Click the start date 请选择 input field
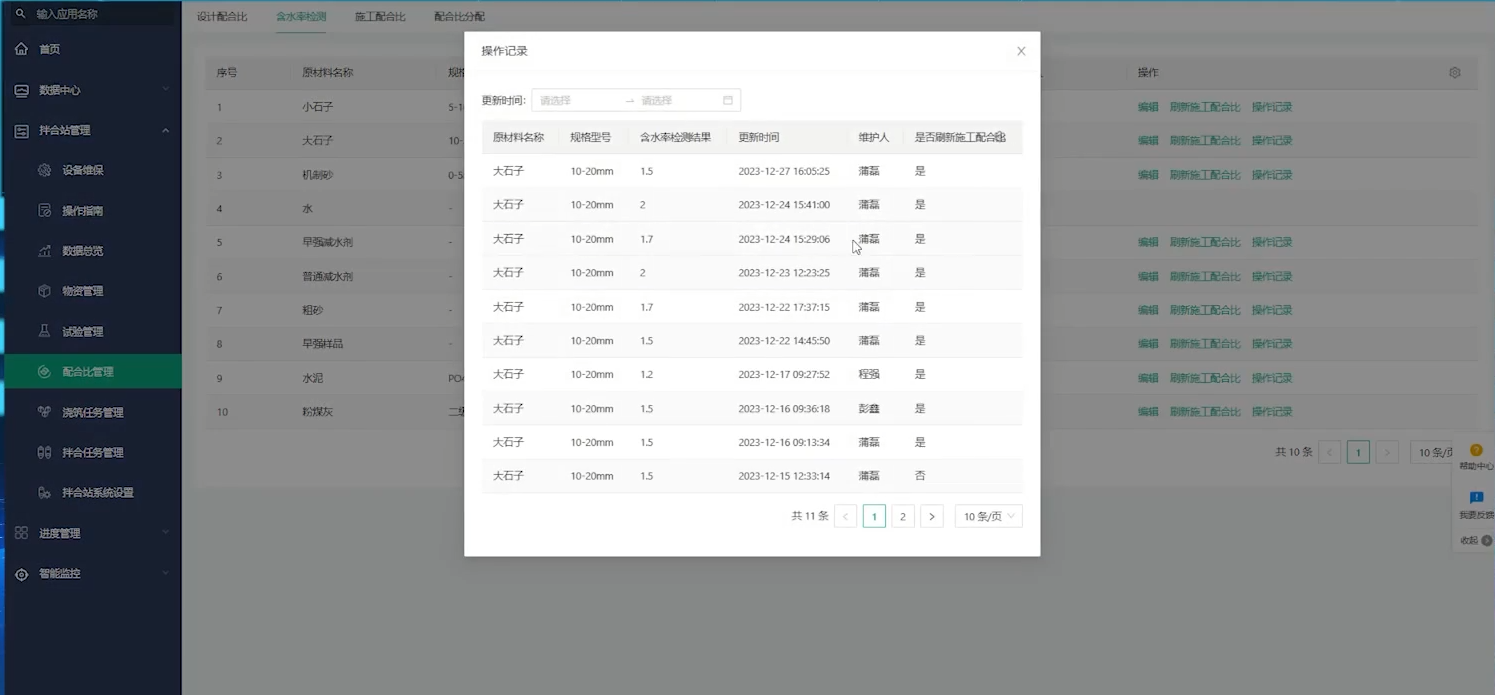Screen dimensions: 1495x695 (577, 100)
